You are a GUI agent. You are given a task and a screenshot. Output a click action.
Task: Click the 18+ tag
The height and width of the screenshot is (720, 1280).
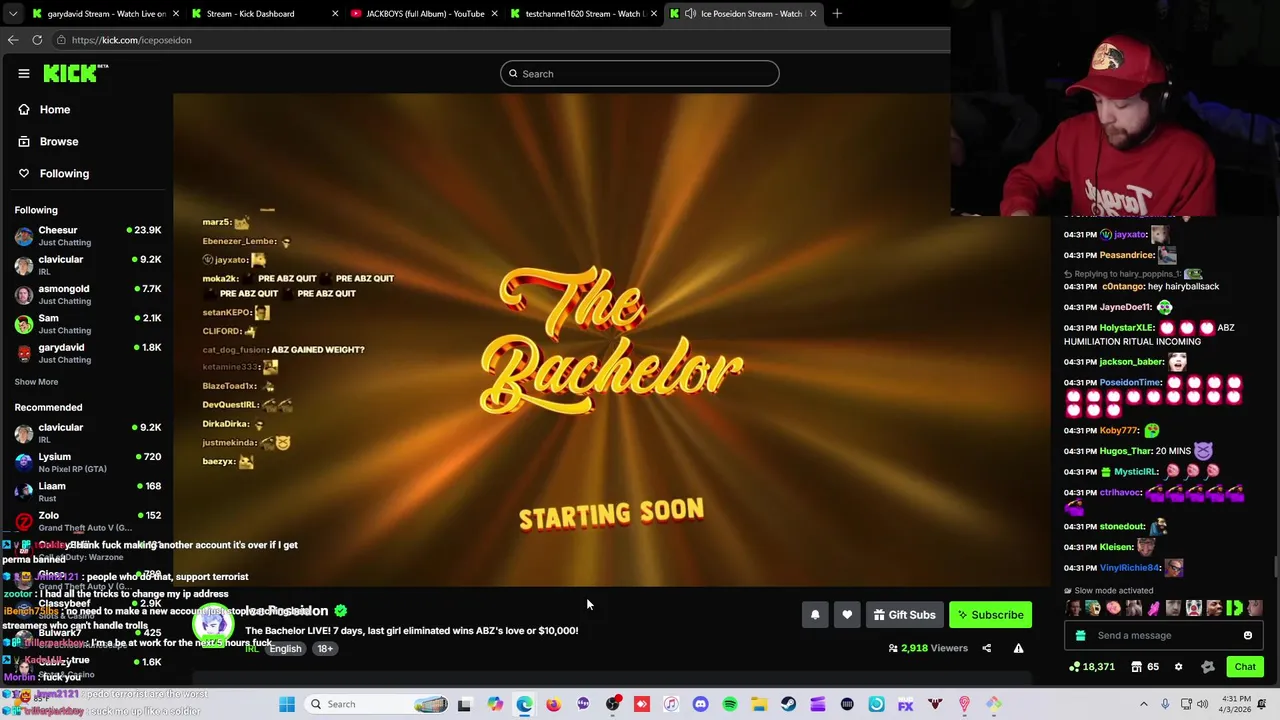(x=325, y=649)
